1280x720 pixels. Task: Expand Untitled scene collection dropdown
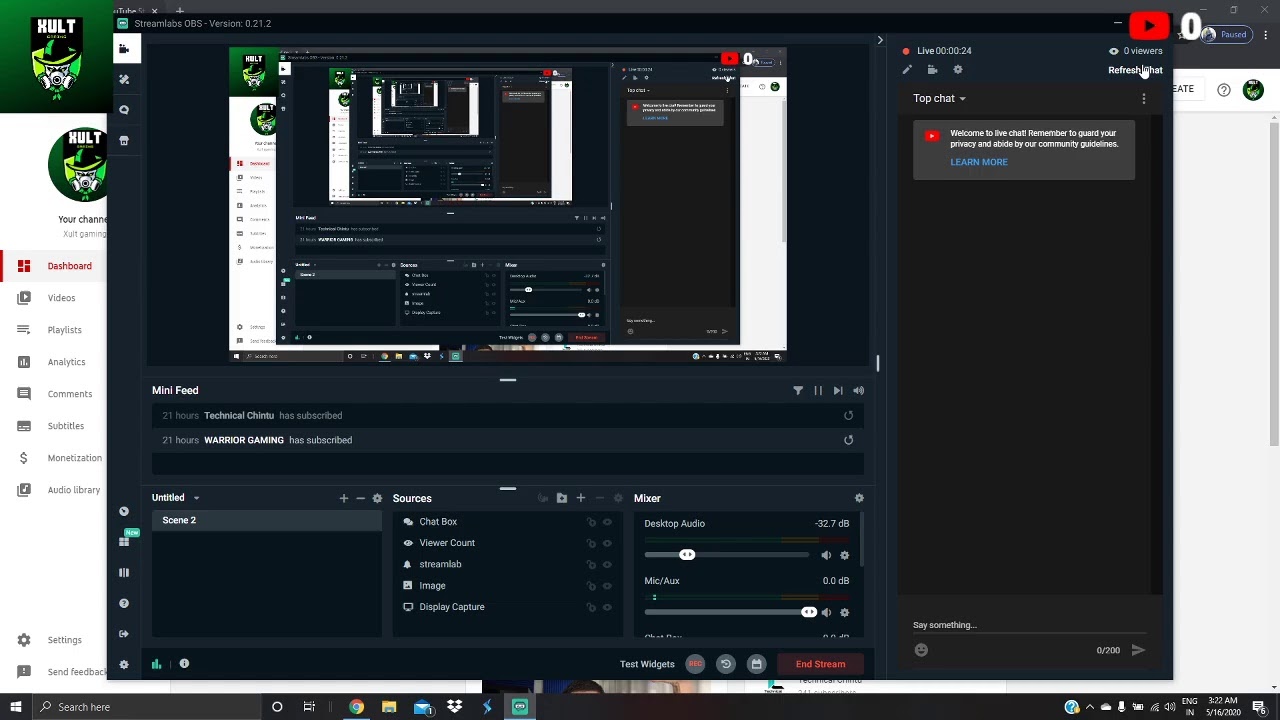point(196,498)
